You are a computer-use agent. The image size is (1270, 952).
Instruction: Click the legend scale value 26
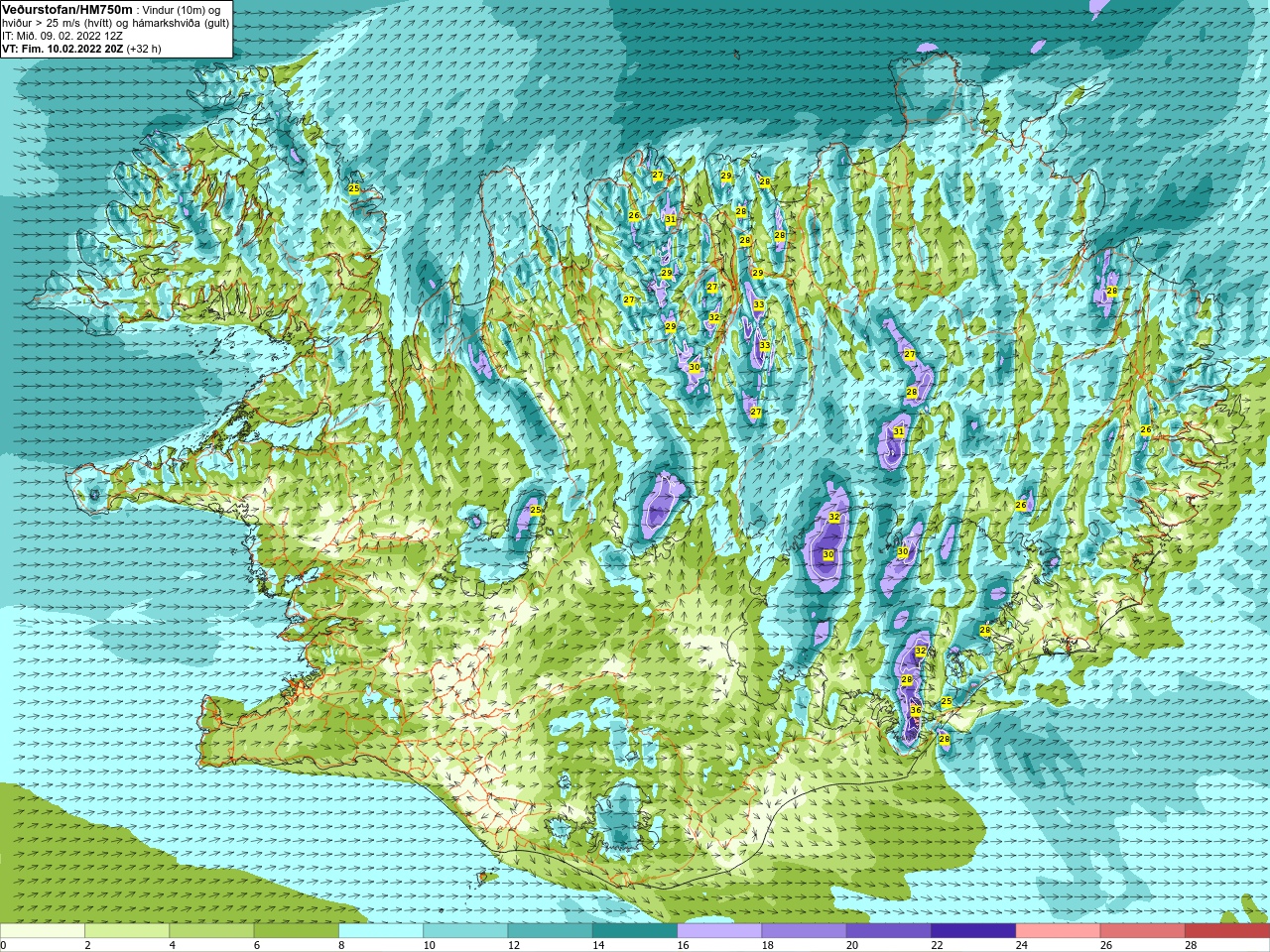[1106, 945]
